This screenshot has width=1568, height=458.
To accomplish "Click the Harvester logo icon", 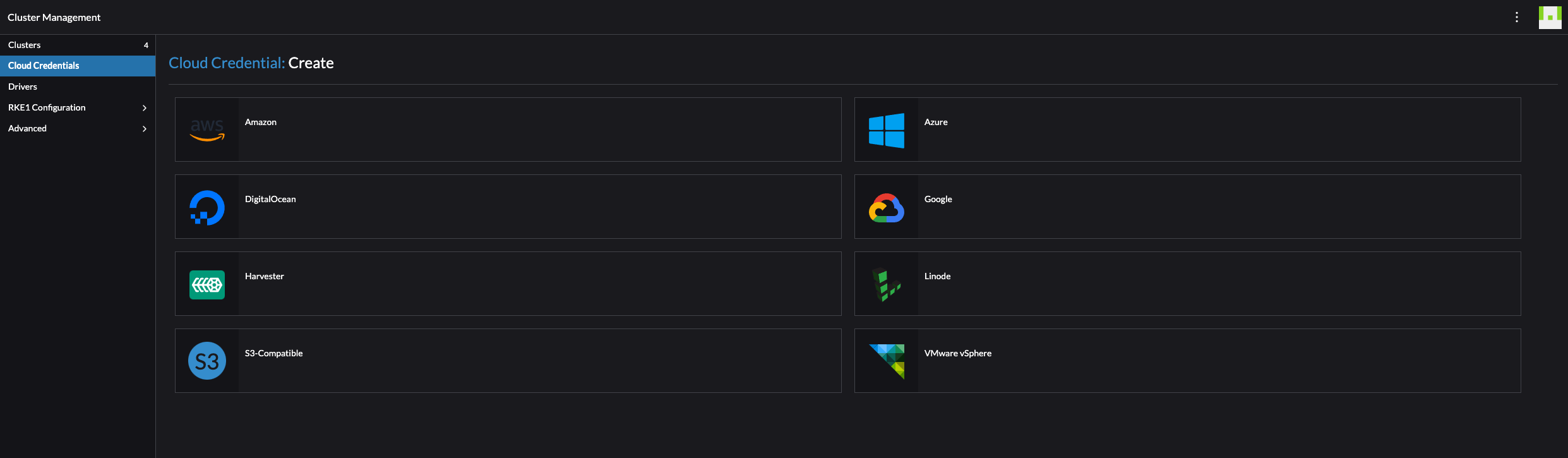I will point(207,285).
